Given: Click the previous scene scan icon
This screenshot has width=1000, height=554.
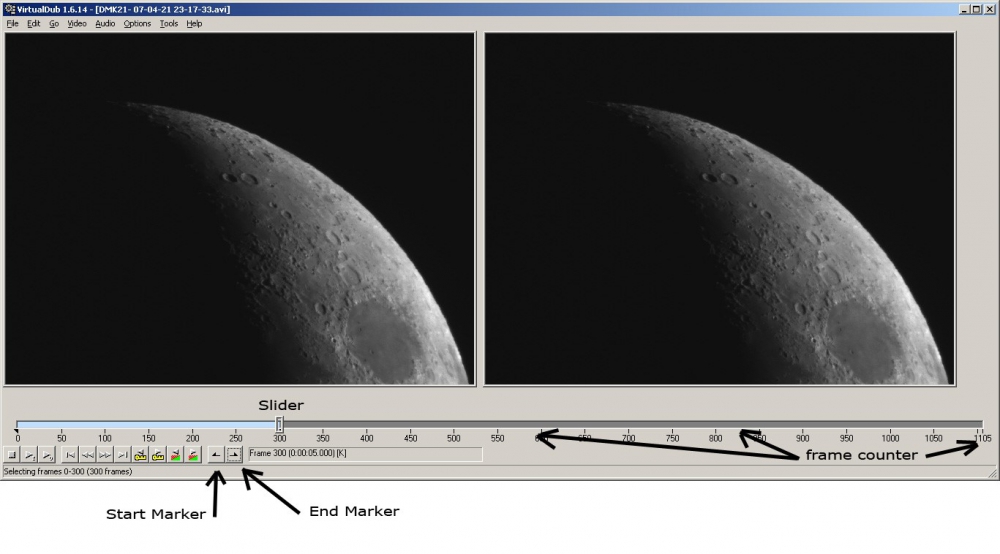Looking at the screenshot, I should [176, 455].
